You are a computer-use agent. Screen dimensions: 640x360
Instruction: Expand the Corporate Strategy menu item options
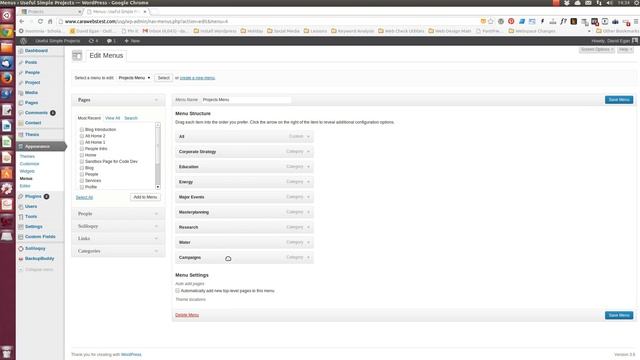[309, 151]
